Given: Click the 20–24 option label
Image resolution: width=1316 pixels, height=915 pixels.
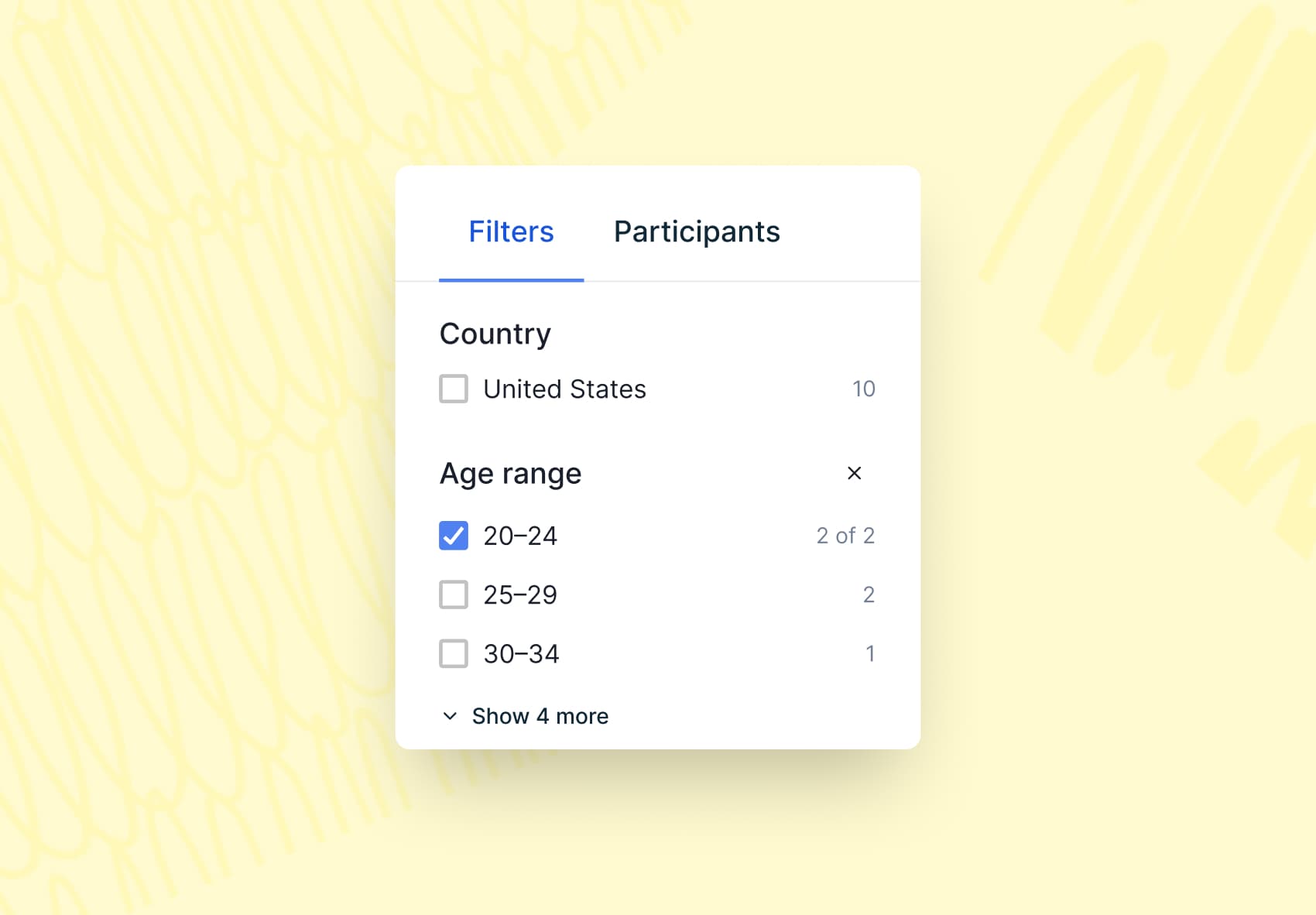Looking at the screenshot, I should click(x=520, y=536).
